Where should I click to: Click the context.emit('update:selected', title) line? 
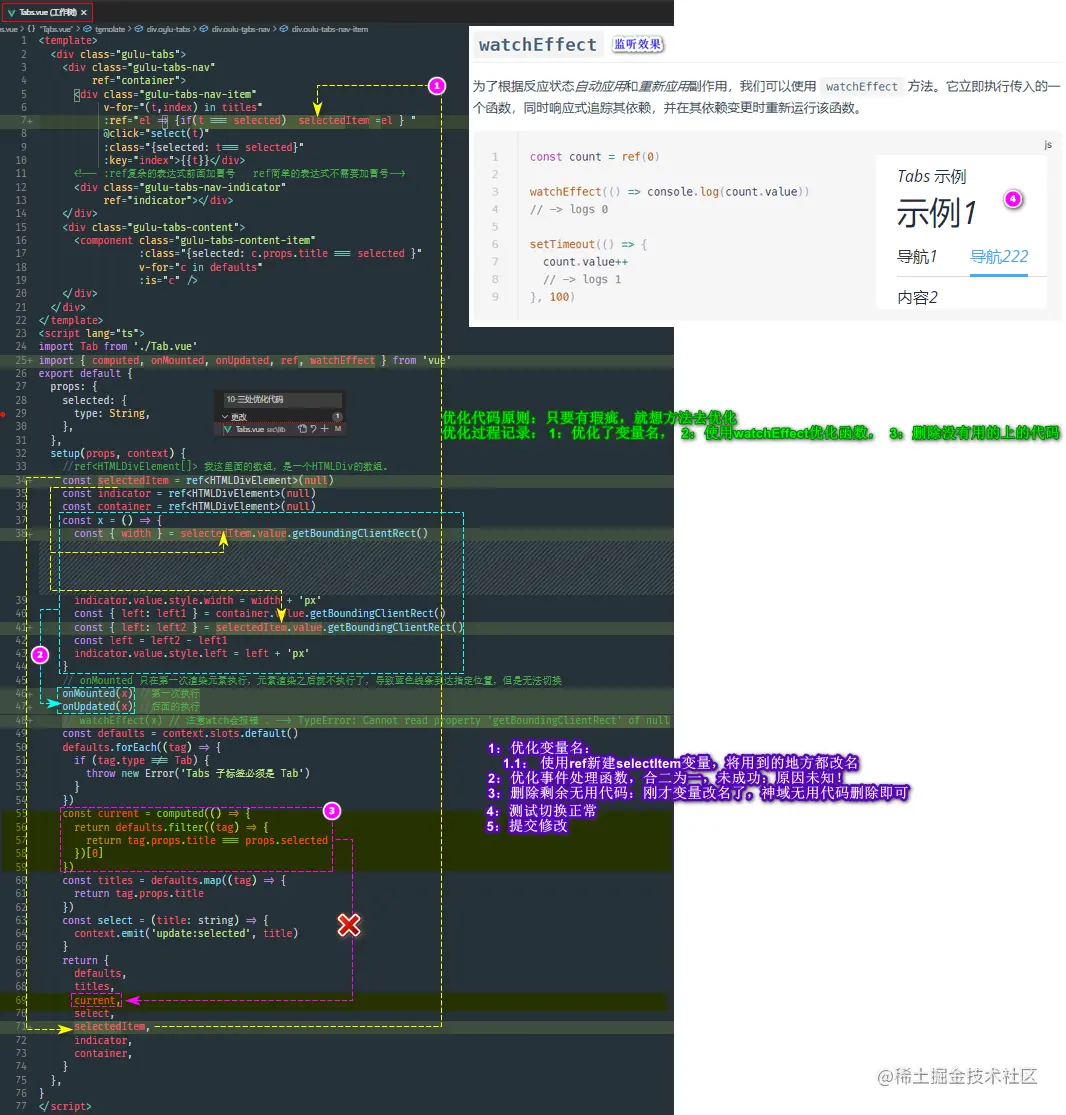tap(186, 933)
